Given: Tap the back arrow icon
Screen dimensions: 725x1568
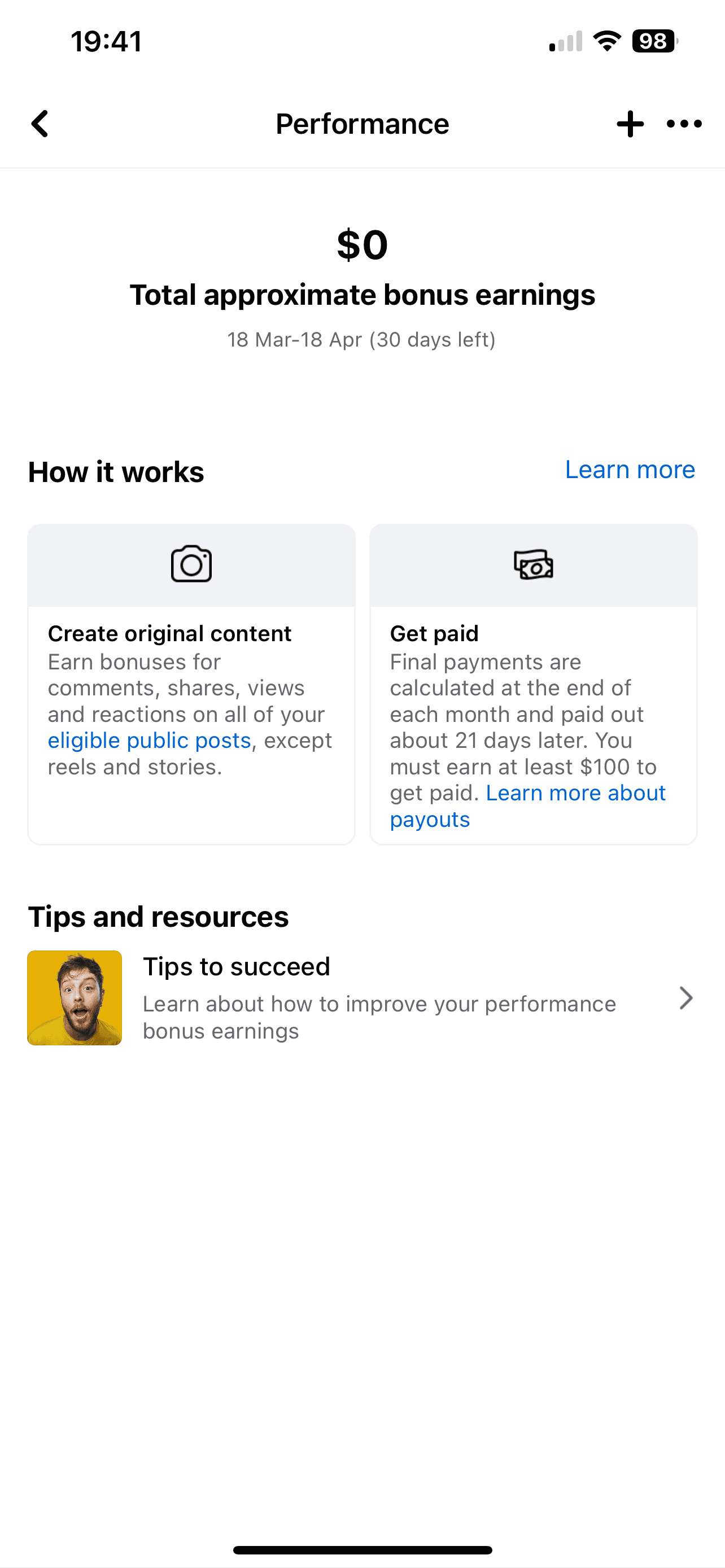Looking at the screenshot, I should tap(40, 124).
